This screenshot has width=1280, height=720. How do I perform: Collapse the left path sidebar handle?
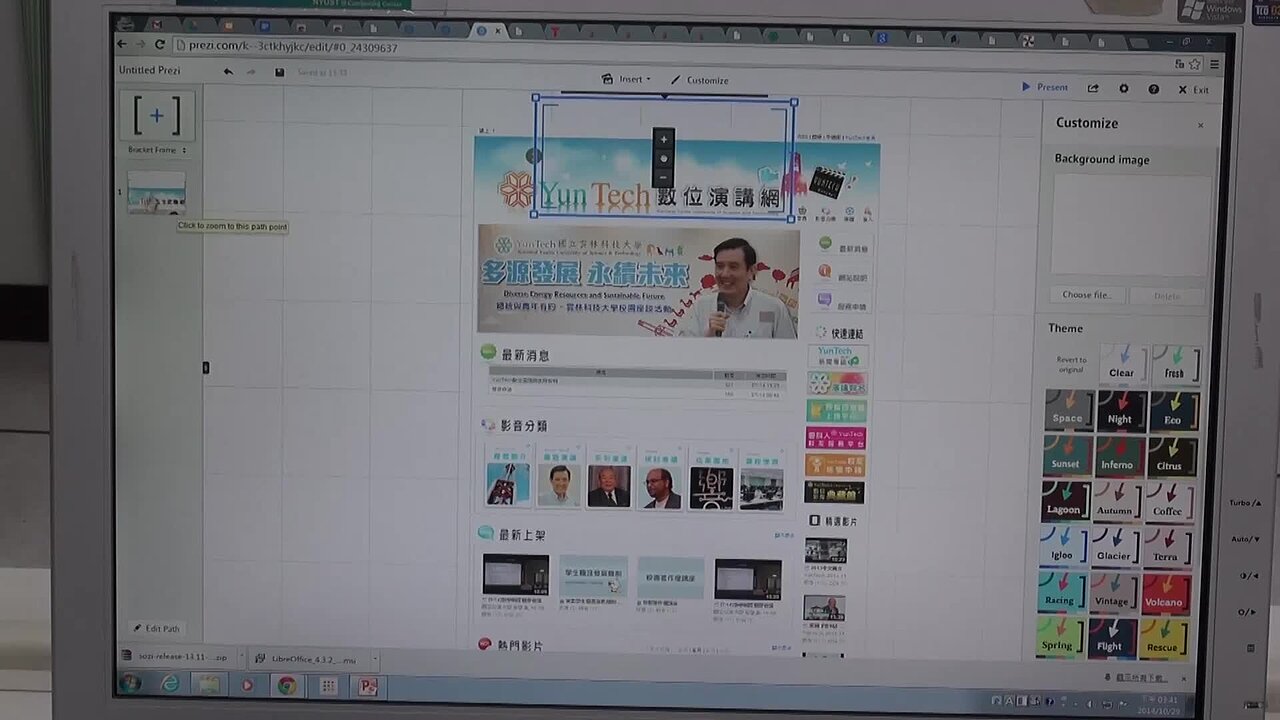[x=206, y=368]
